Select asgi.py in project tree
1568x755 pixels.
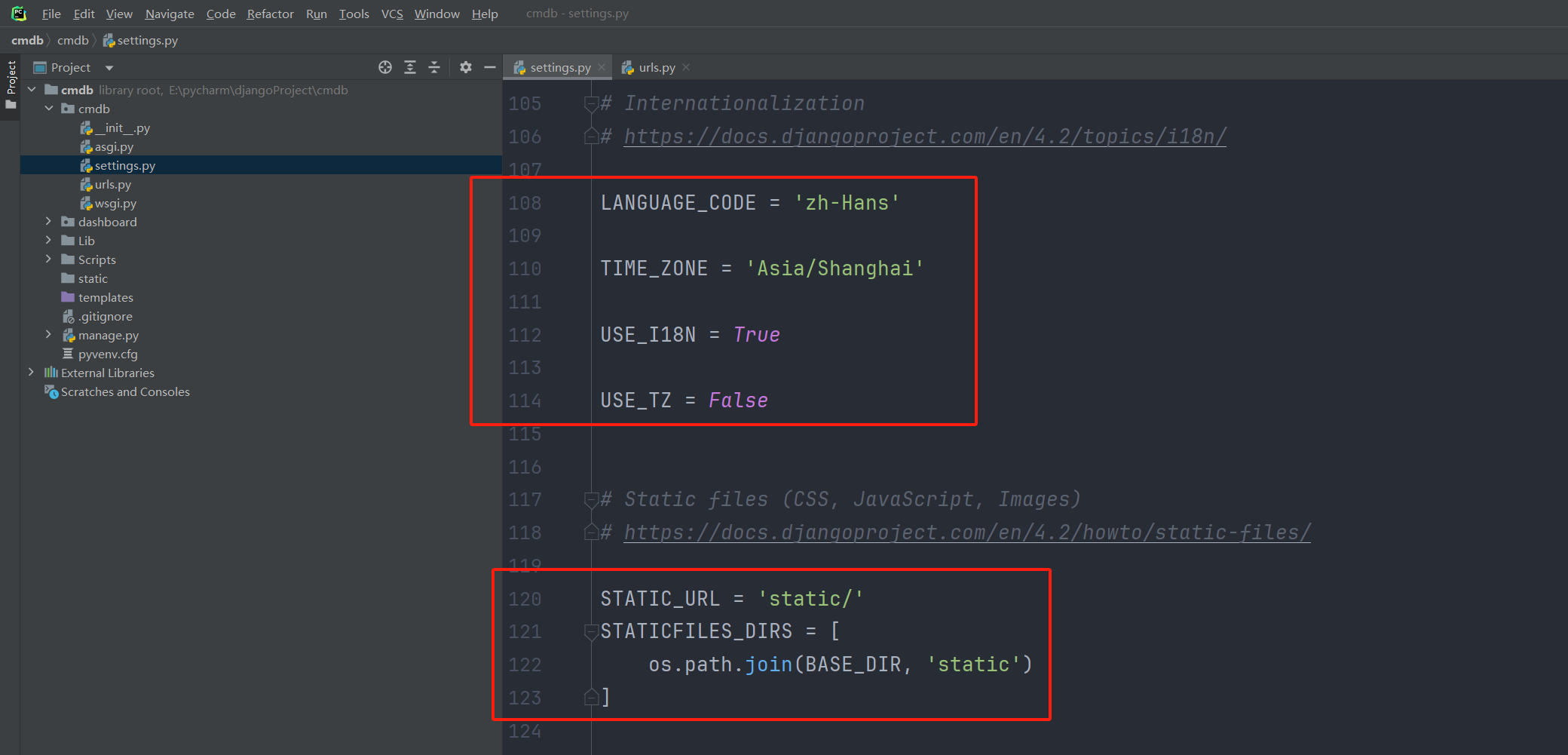pos(107,146)
